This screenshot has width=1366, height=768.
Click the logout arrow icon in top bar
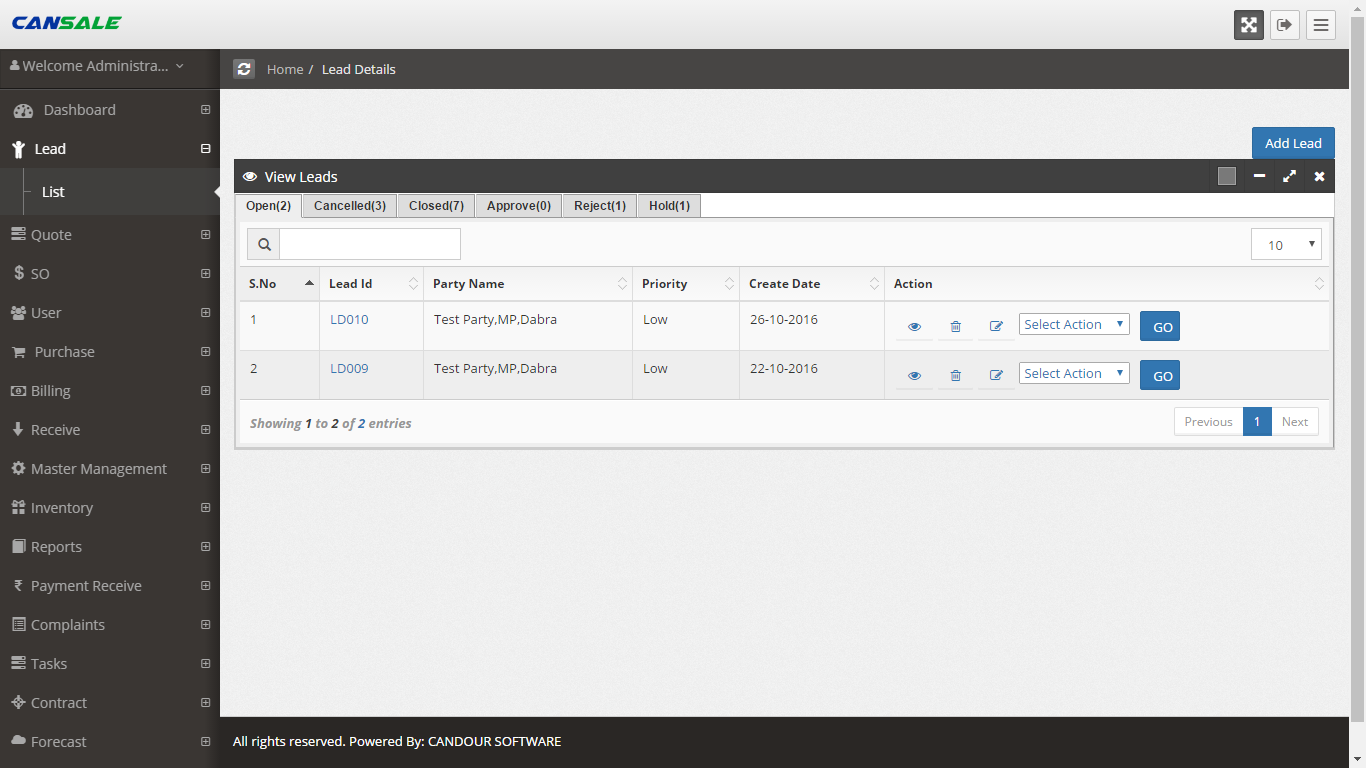[1285, 25]
